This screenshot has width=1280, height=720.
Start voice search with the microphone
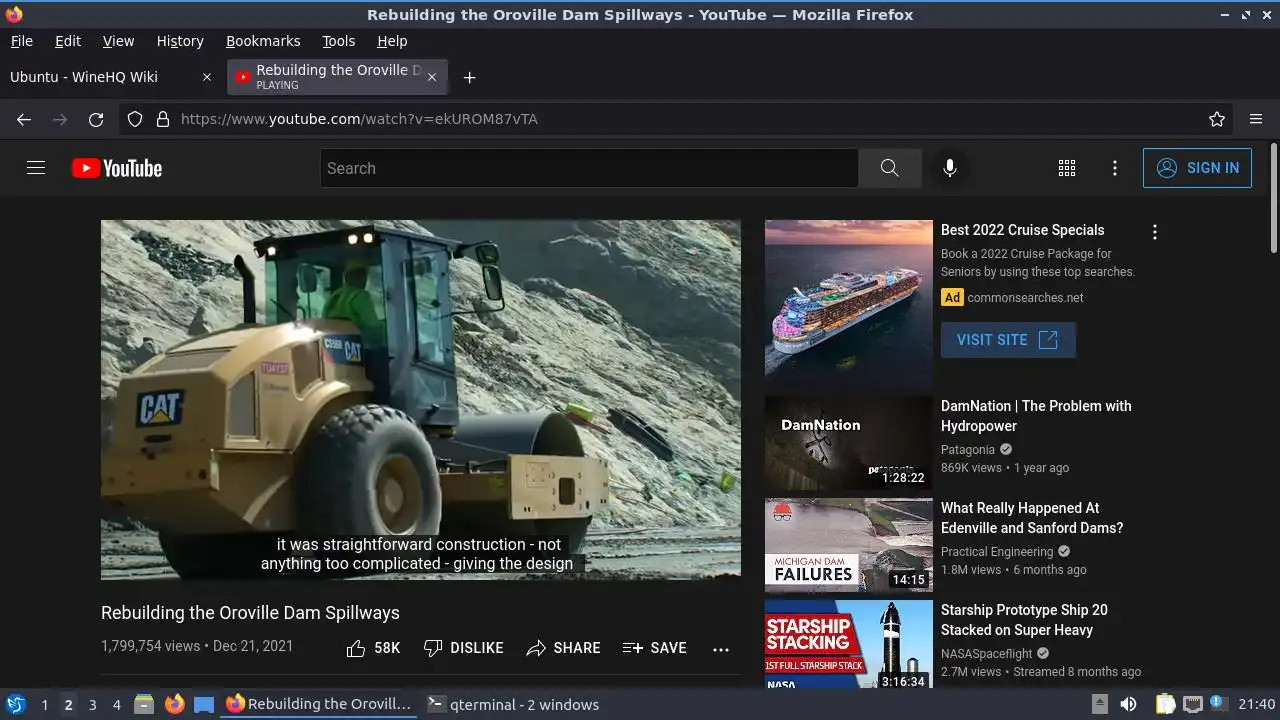tap(950, 168)
